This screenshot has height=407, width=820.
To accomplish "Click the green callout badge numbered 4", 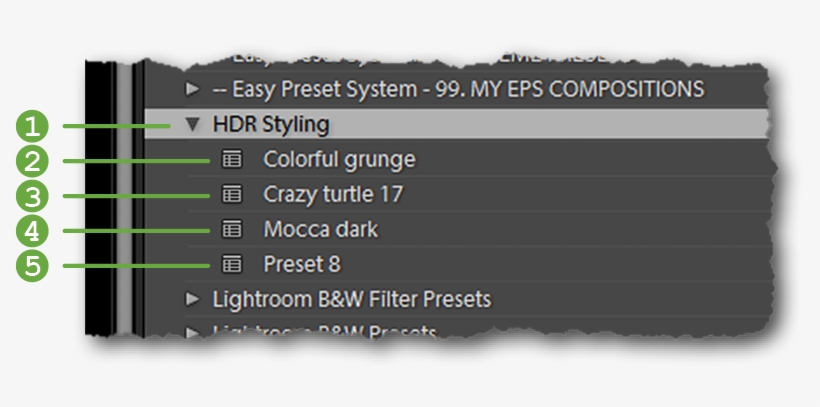I will click(33, 230).
